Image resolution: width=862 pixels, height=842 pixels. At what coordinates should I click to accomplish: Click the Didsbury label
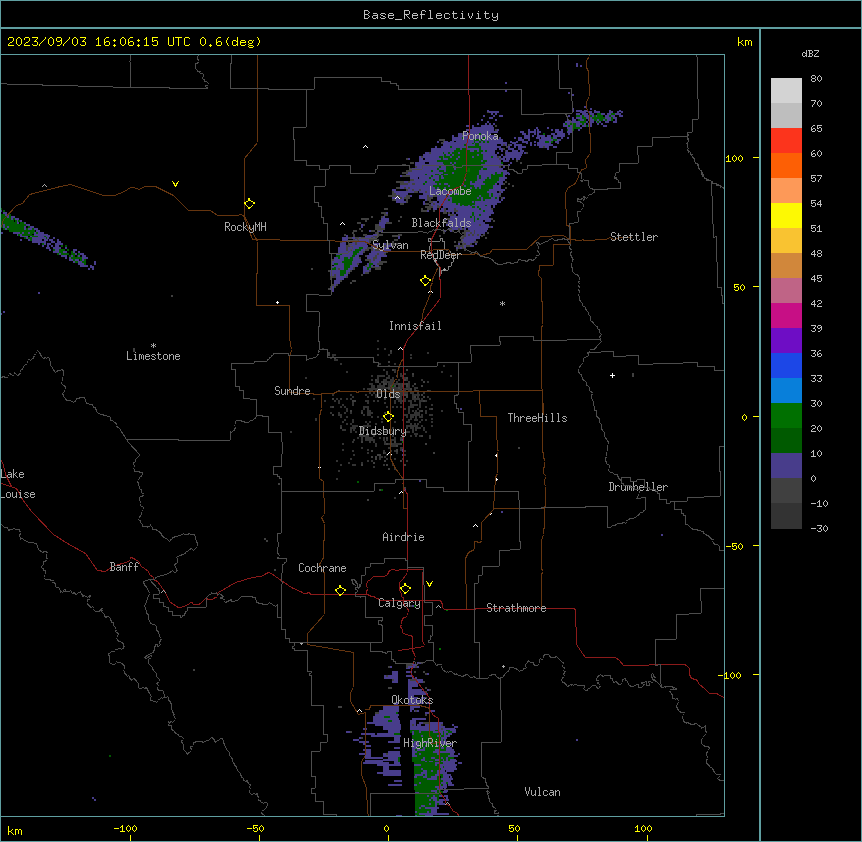click(383, 431)
